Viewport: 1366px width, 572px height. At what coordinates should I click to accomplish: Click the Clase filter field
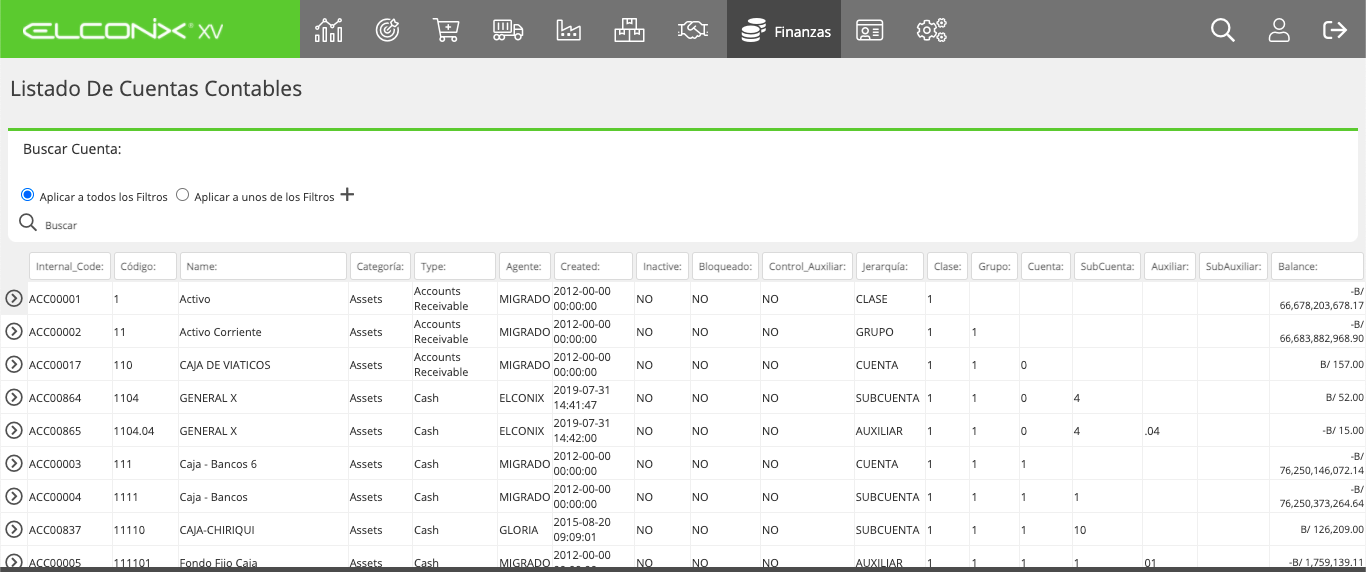tap(947, 266)
